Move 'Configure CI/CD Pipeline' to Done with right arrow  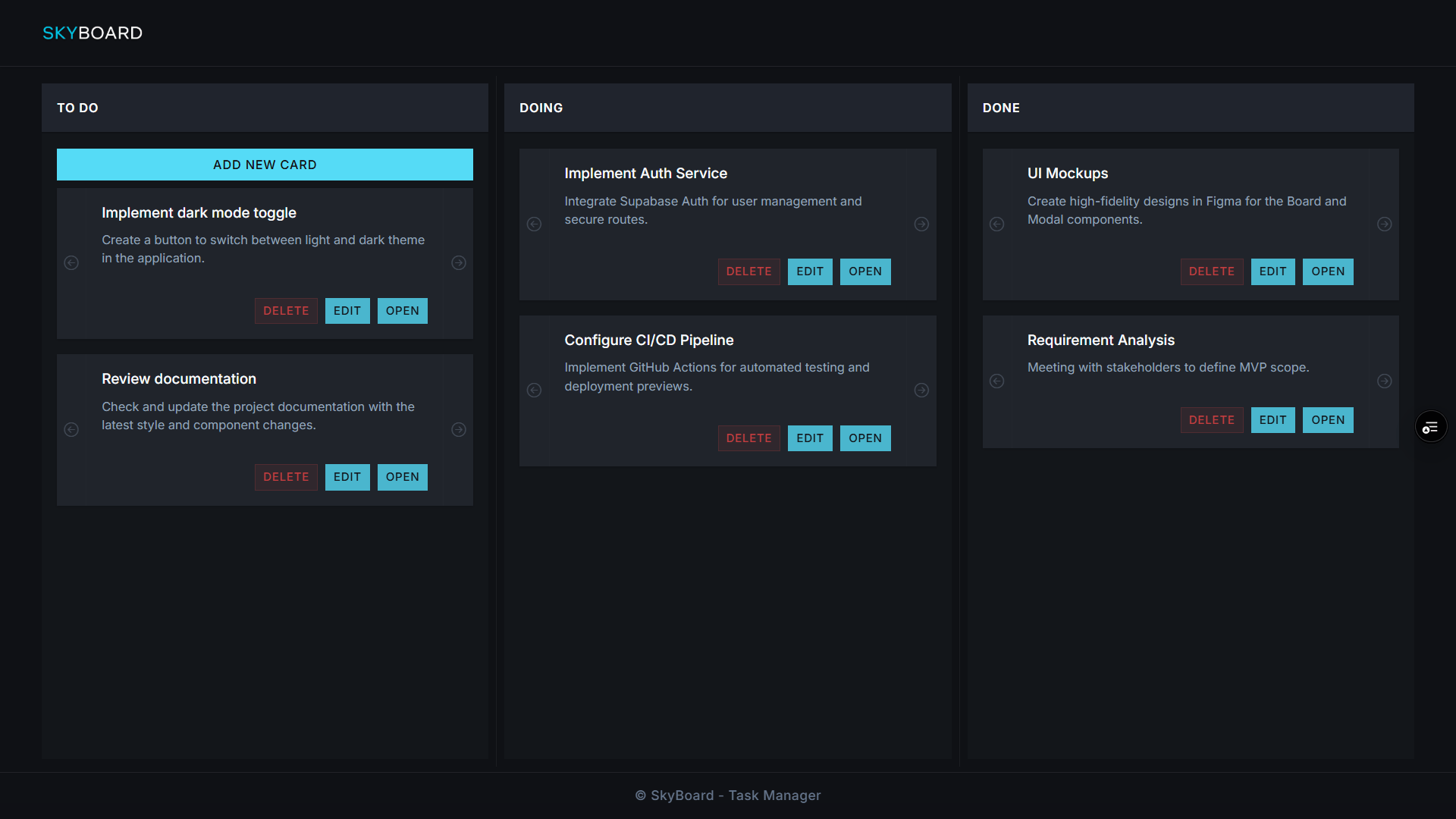point(921,391)
